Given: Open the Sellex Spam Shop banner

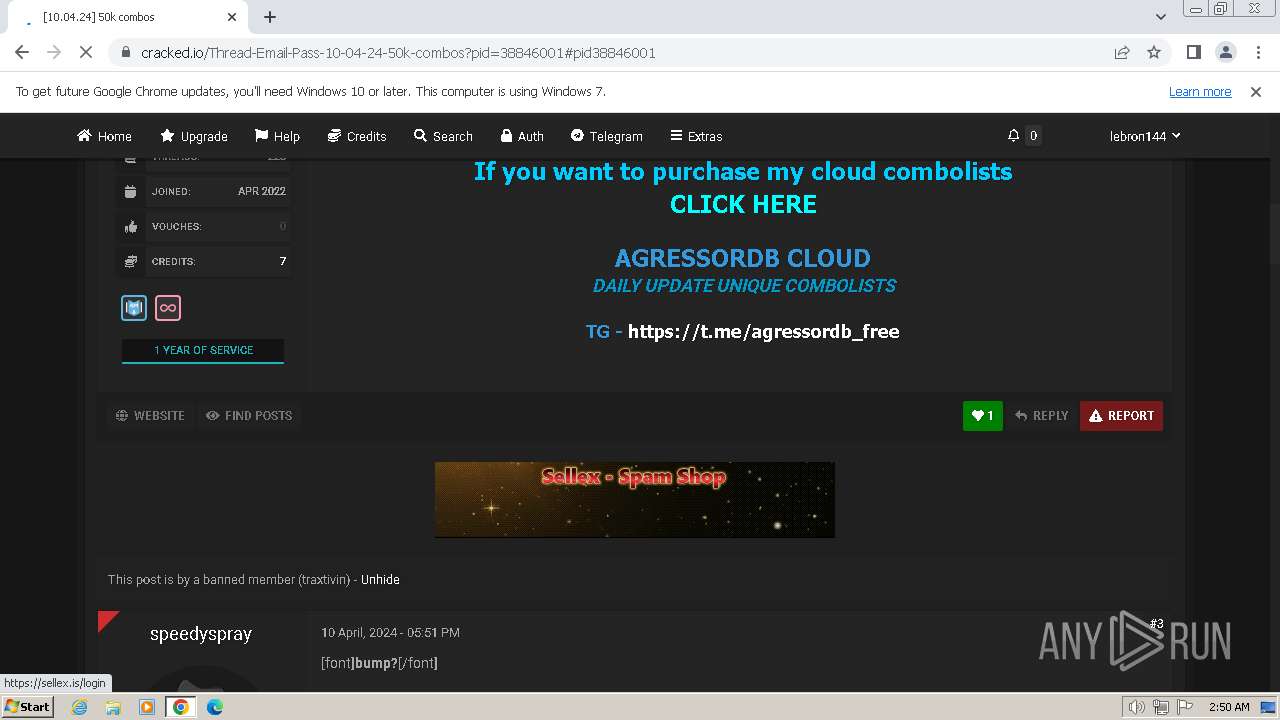Looking at the screenshot, I should pos(635,500).
